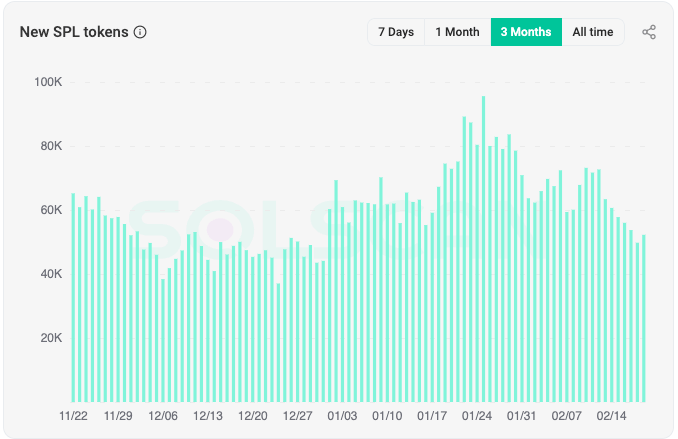Click the 12/06 date label

[163, 416]
